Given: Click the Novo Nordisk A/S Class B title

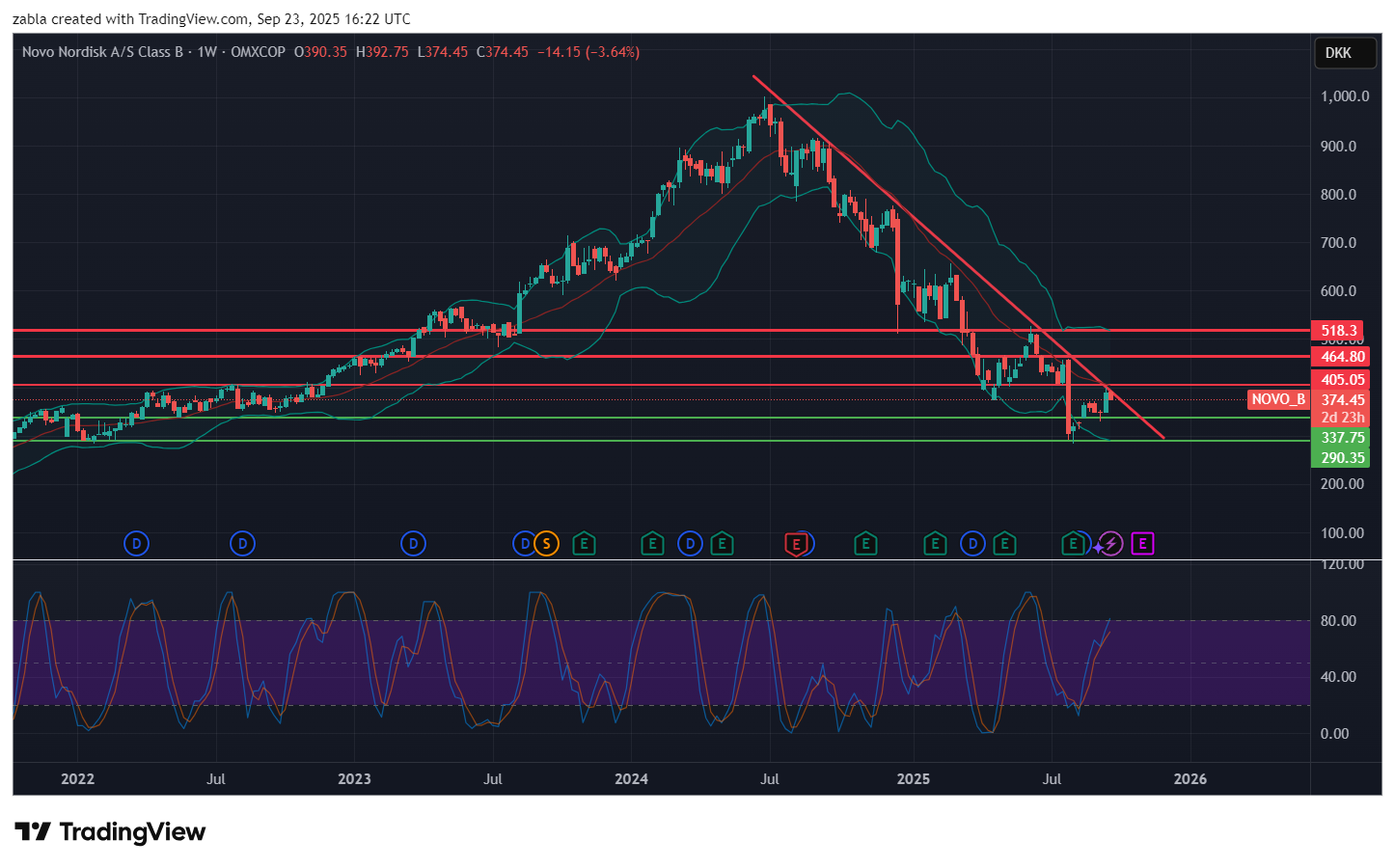Looking at the screenshot, I should click(102, 52).
